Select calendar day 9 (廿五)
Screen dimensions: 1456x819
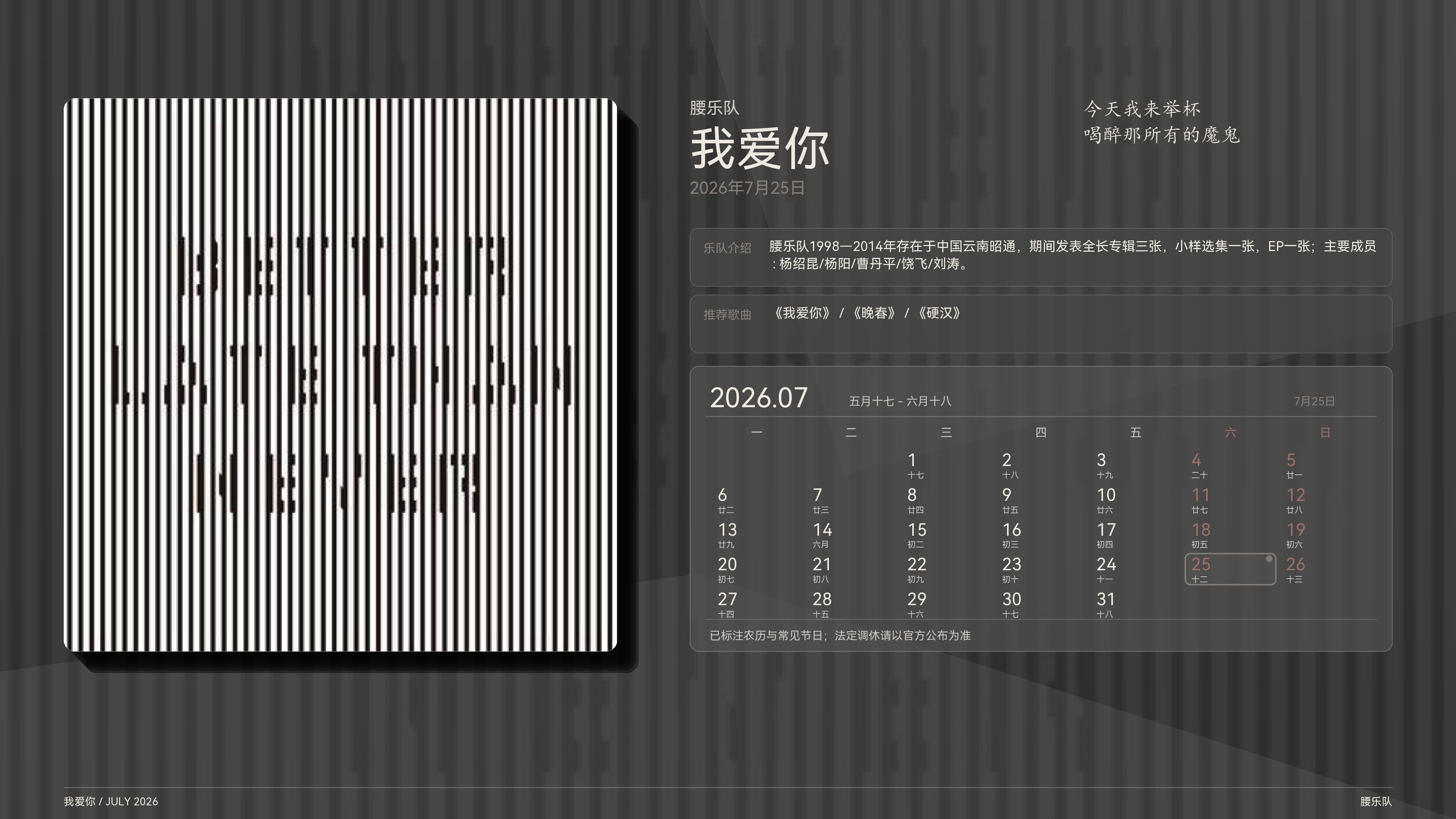click(x=1010, y=500)
